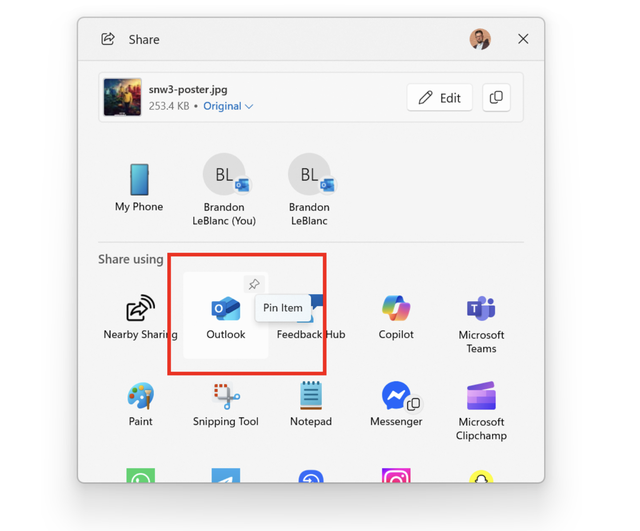
Task: Open the user profile avatar
Action: (x=480, y=39)
